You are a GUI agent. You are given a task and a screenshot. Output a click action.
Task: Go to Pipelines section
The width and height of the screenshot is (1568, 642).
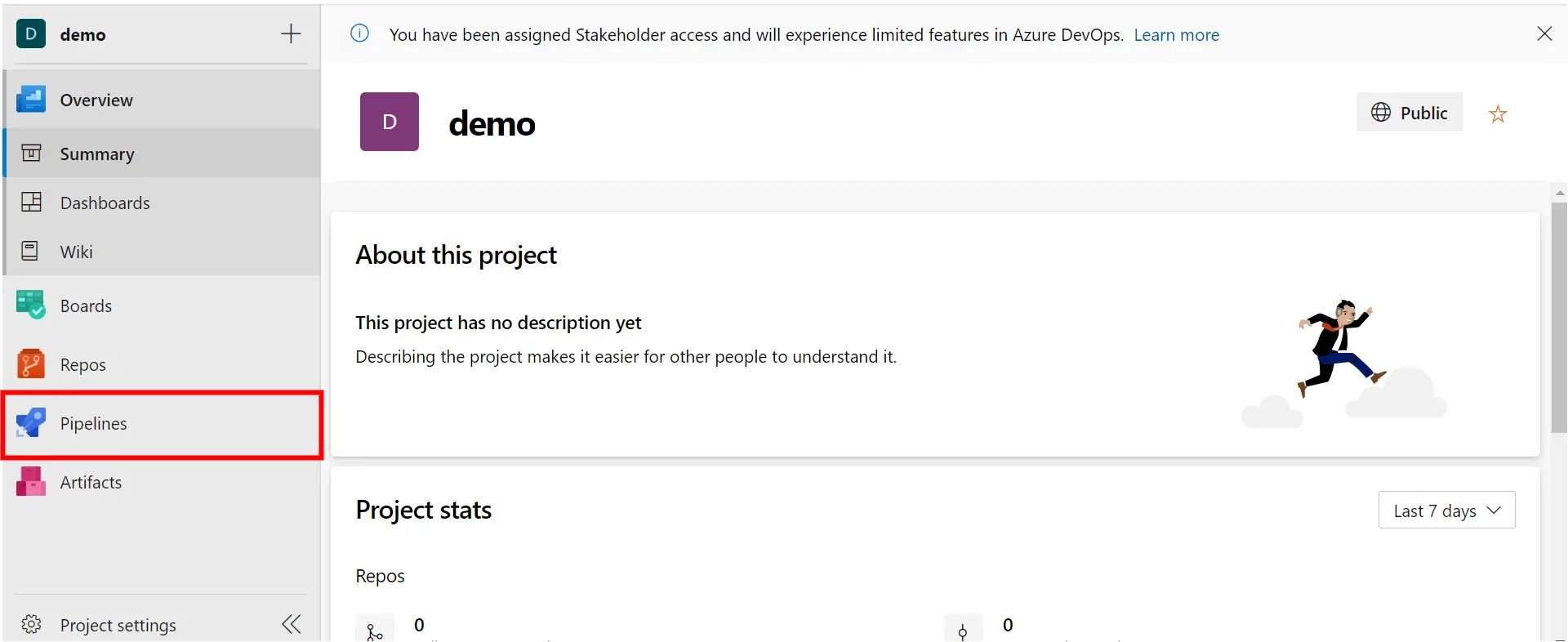pos(162,423)
